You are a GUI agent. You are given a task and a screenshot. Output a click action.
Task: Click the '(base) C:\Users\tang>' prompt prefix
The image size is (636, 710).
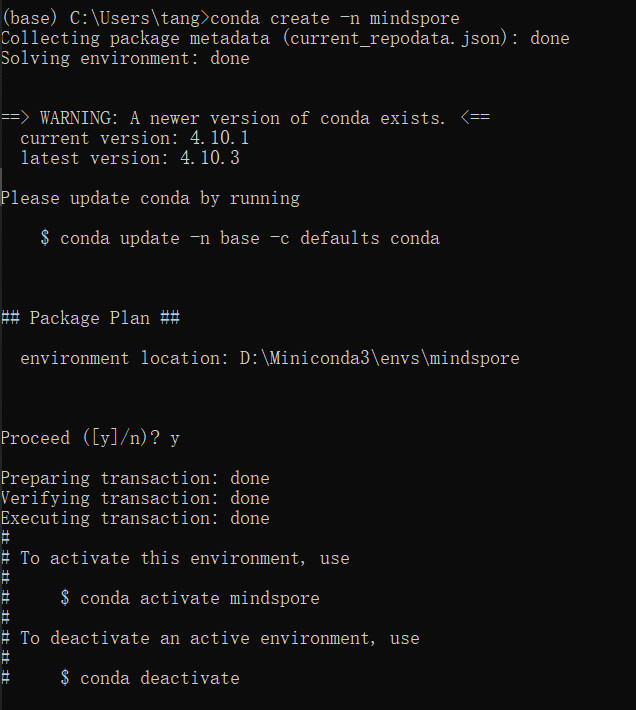[105, 19]
